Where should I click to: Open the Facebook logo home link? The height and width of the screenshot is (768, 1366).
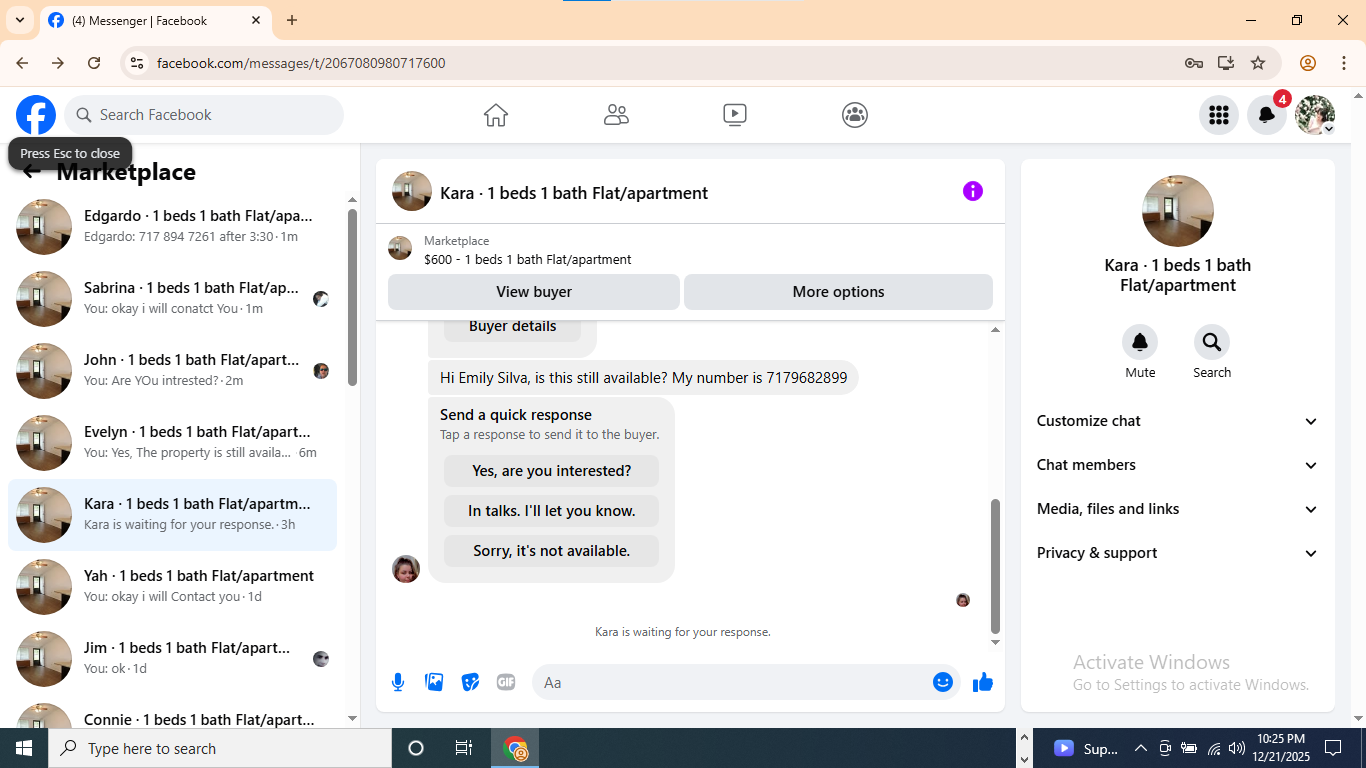click(x=36, y=115)
